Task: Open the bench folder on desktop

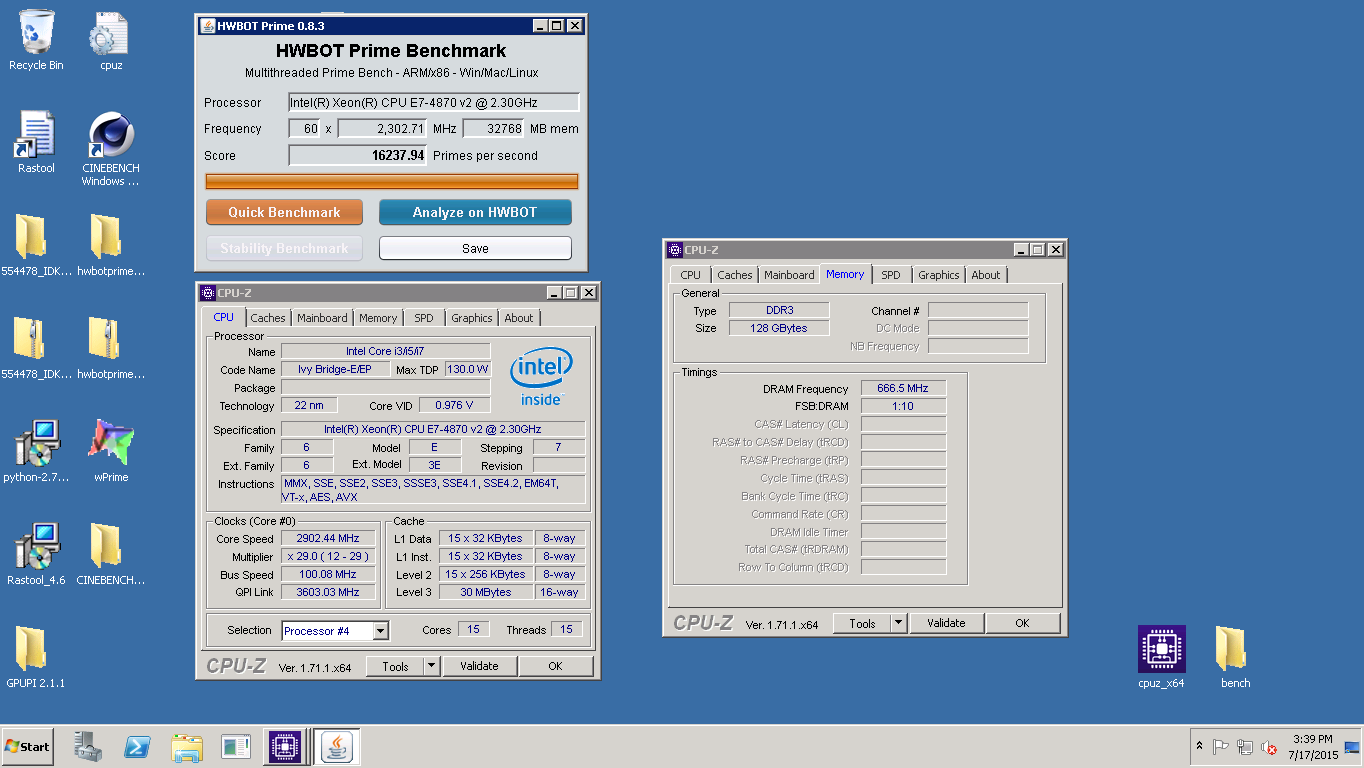Action: click(1236, 658)
